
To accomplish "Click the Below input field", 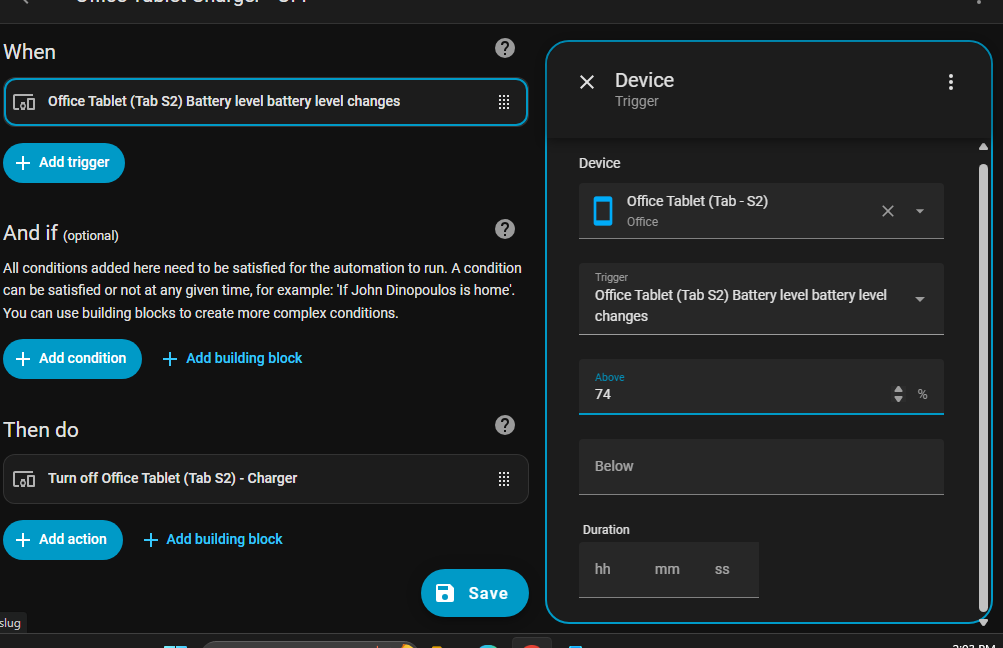I will click(761, 466).
